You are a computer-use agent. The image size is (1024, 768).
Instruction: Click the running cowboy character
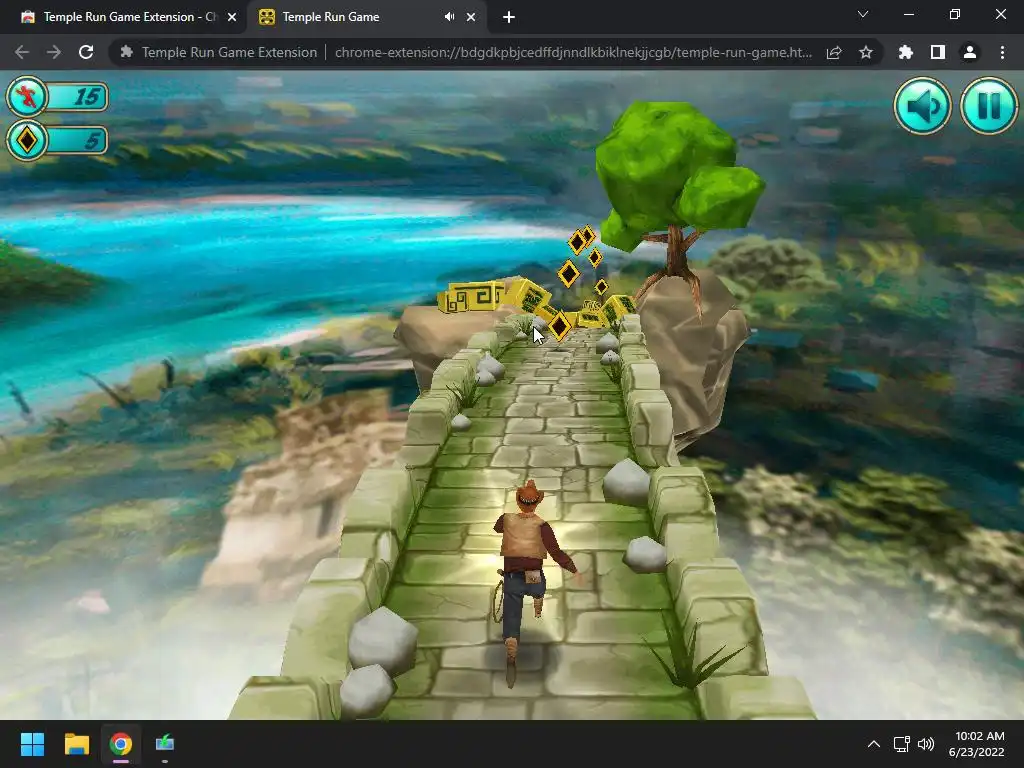(x=529, y=581)
